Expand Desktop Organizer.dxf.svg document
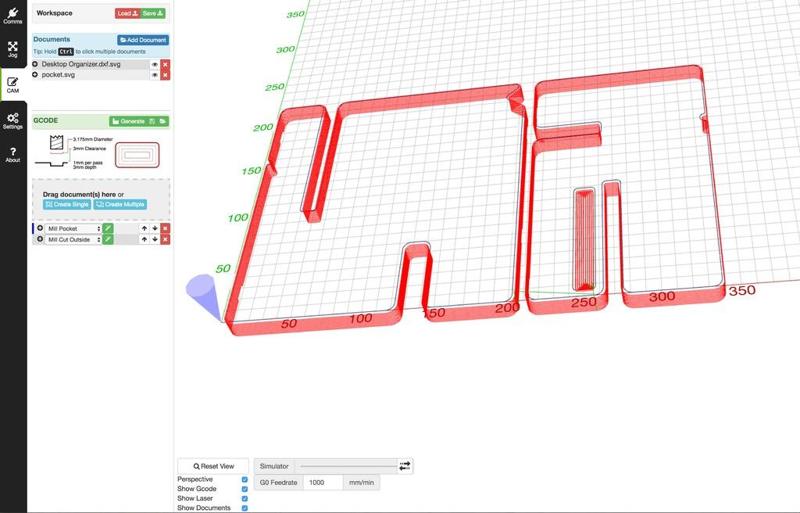The image size is (800, 513). pyautogui.click(x=35, y=64)
